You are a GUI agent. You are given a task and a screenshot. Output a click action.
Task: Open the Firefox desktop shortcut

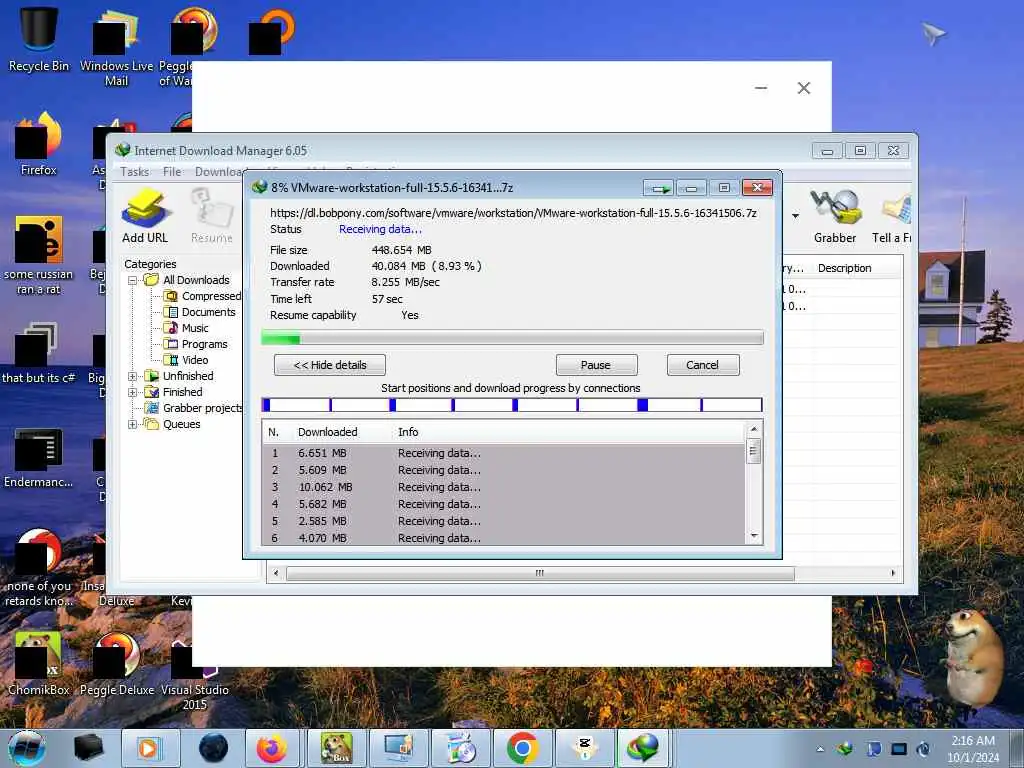point(39,144)
